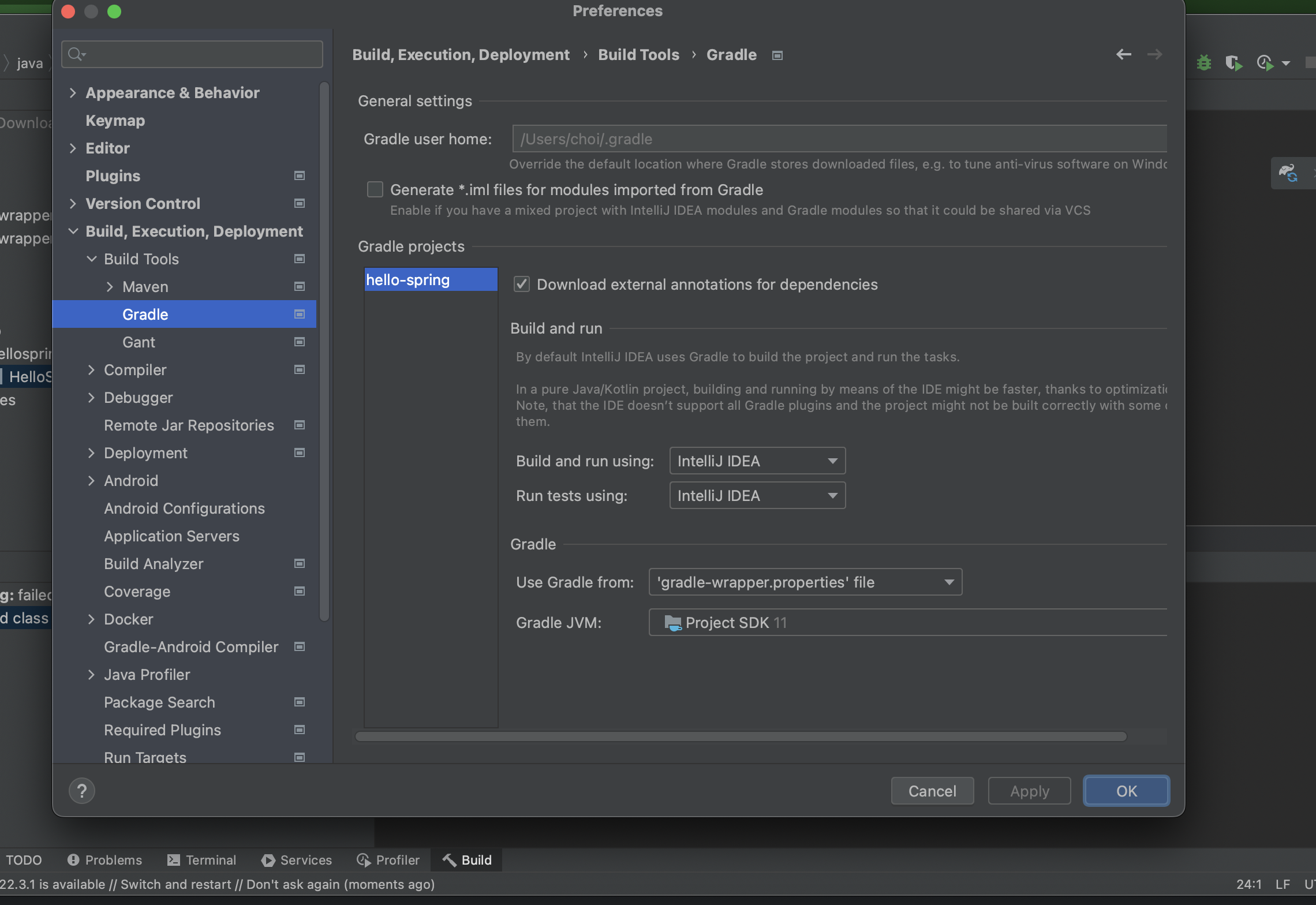This screenshot has width=1316, height=905.
Task: Click the OK button to apply settings
Action: [x=1126, y=790]
